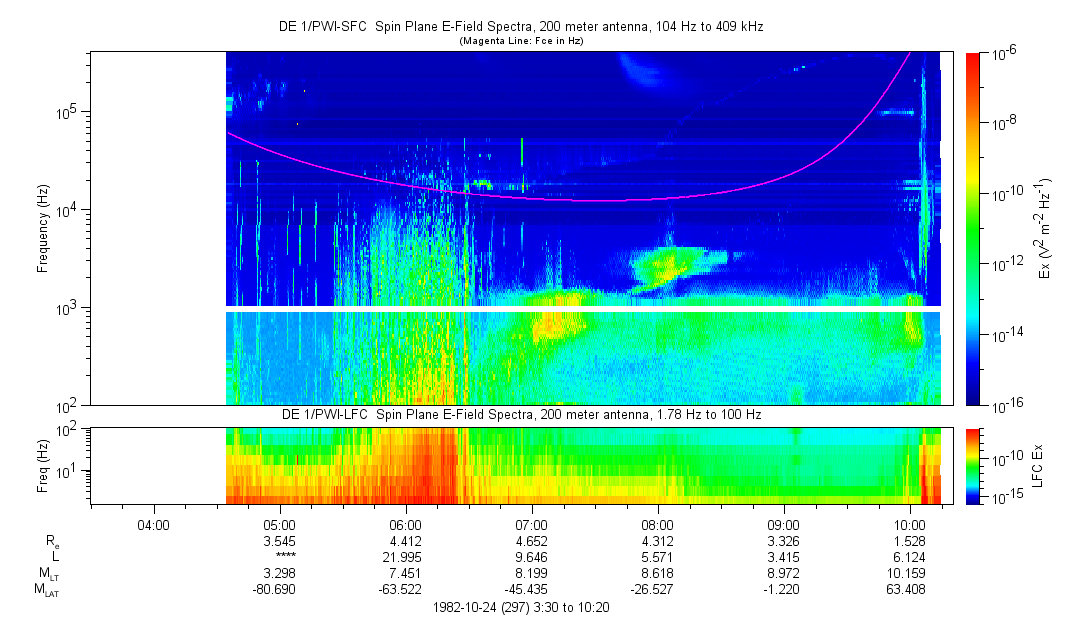Image resolution: width=1083 pixels, height=620 pixels.
Task: Click the L value 21.995 under 06:00
Action: pyautogui.click(x=405, y=556)
